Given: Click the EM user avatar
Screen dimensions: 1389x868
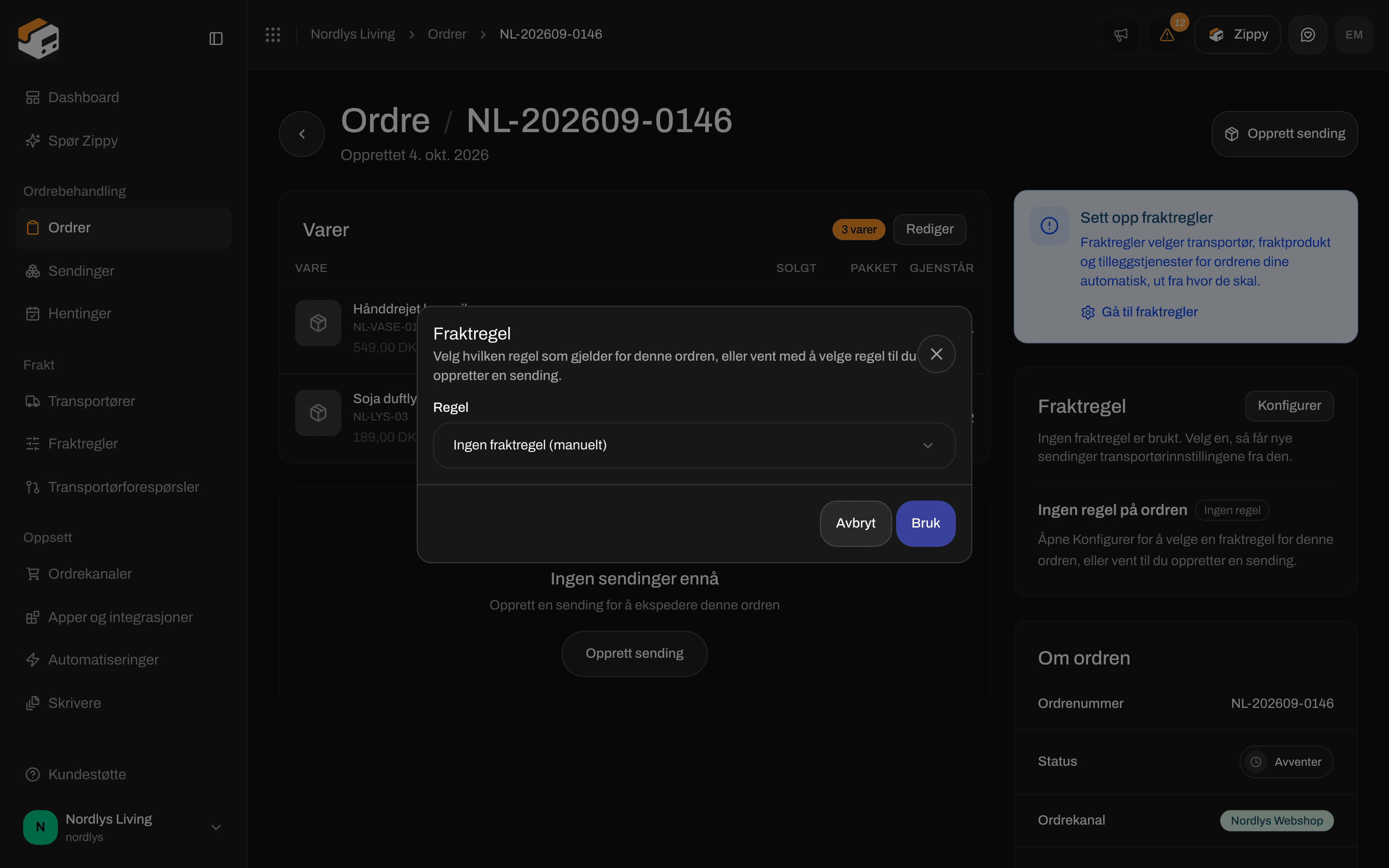Looking at the screenshot, I should (1354, 34).
